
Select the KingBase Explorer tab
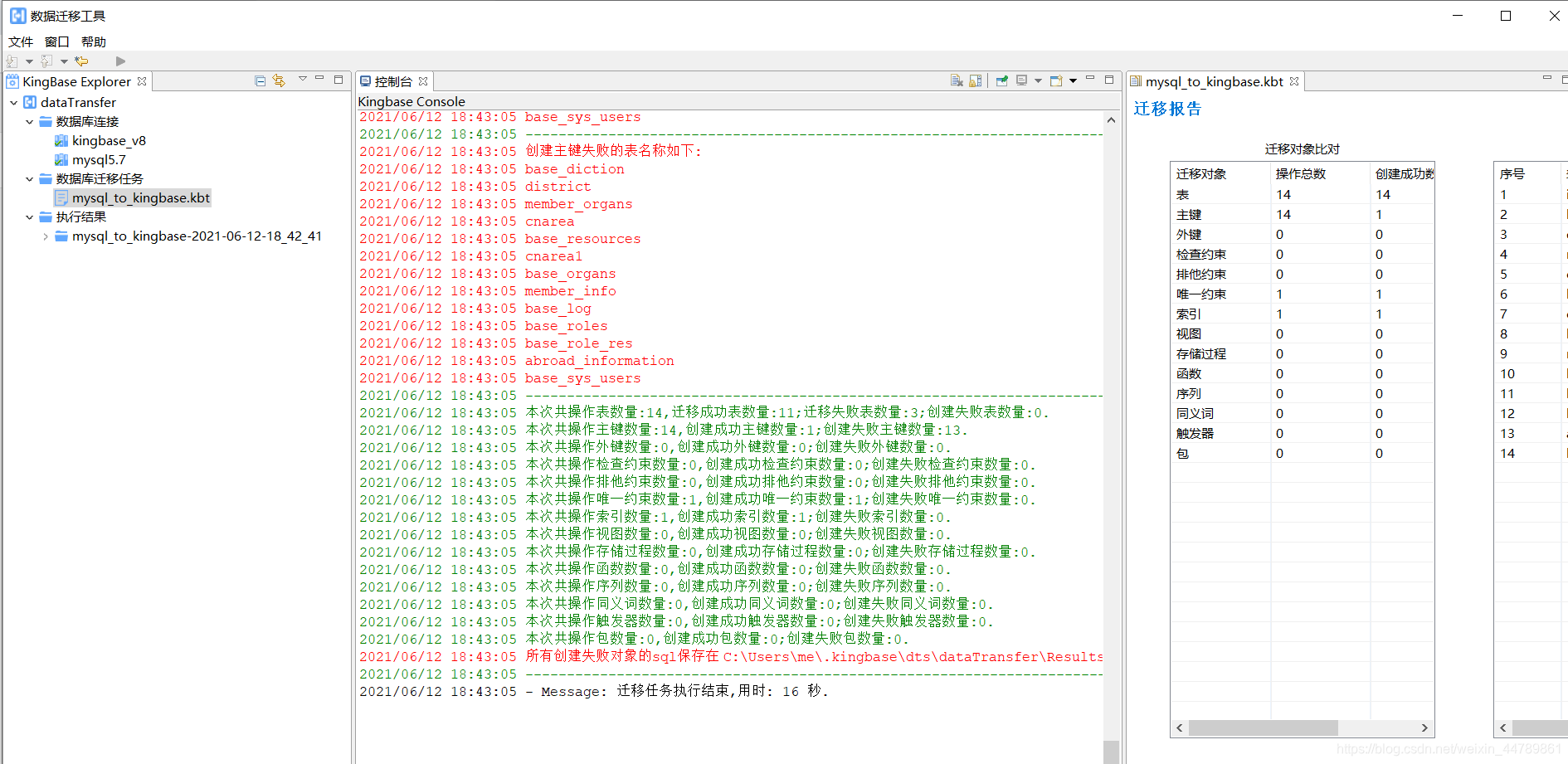(76, 81)
